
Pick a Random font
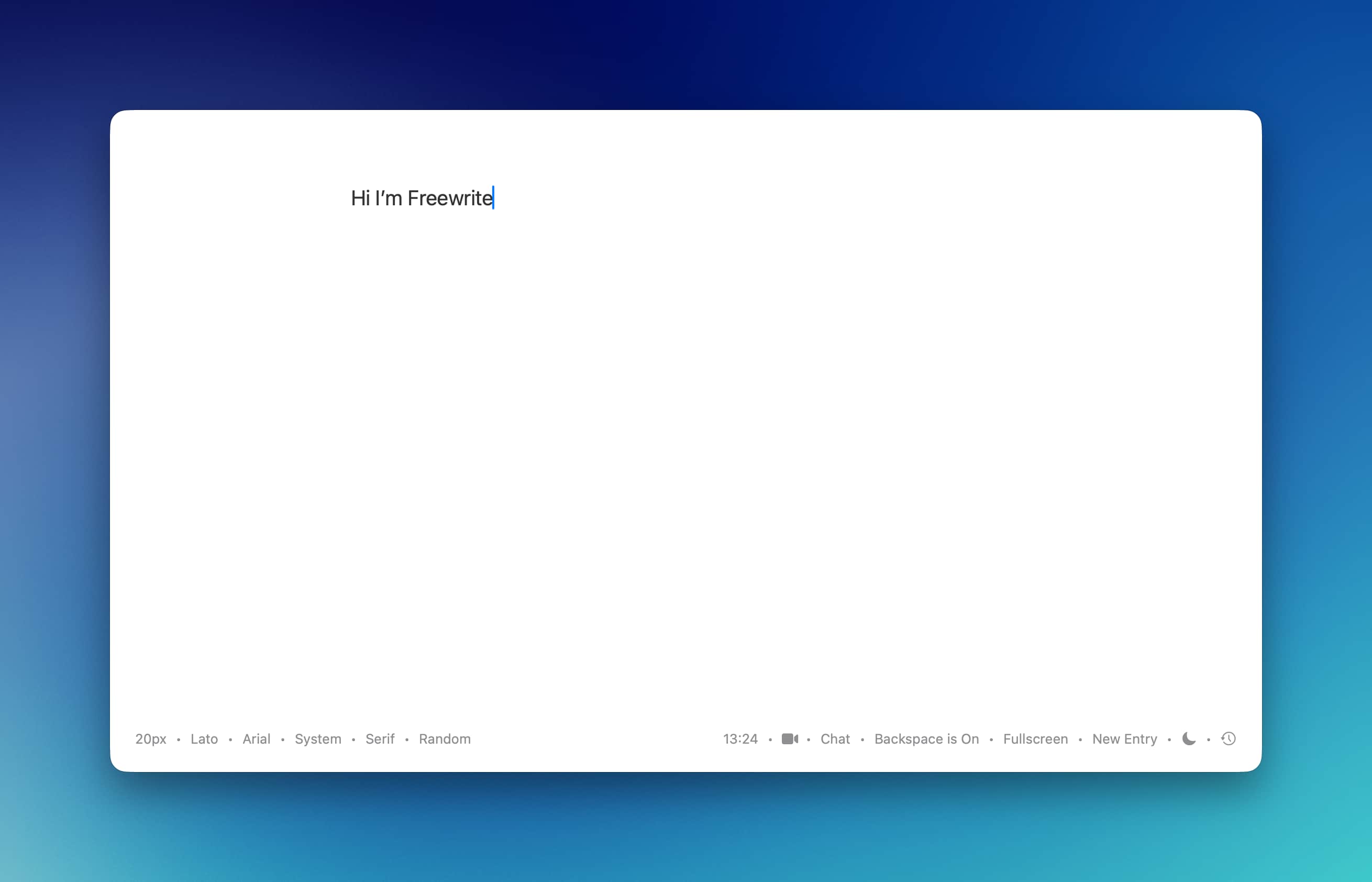(445, 739)
